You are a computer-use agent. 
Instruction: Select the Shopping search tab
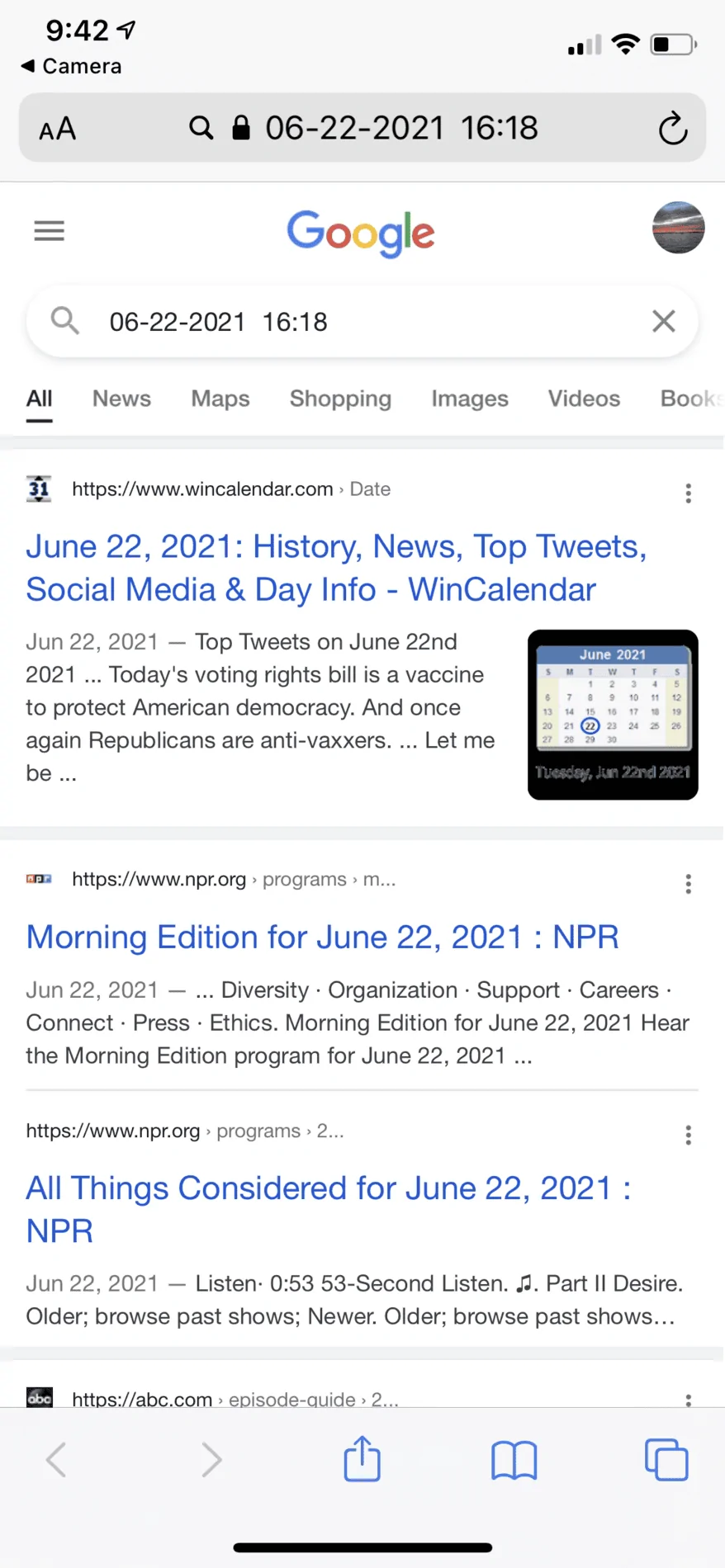(x=340, y=399)
